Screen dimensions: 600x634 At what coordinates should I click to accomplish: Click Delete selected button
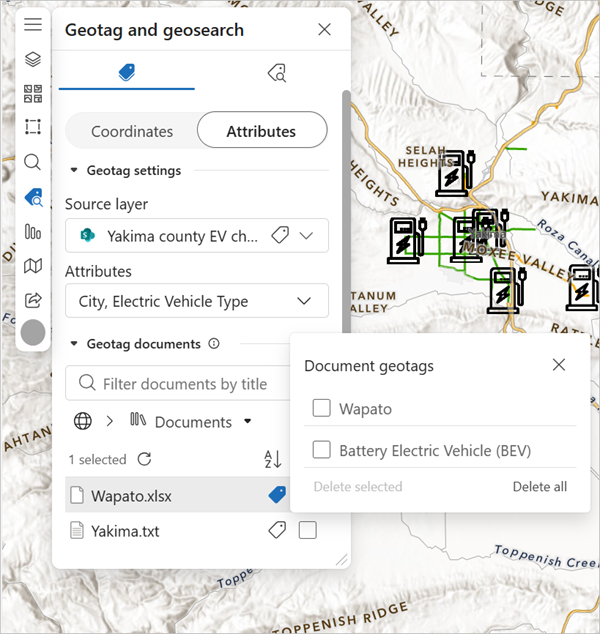pos(358,486)
